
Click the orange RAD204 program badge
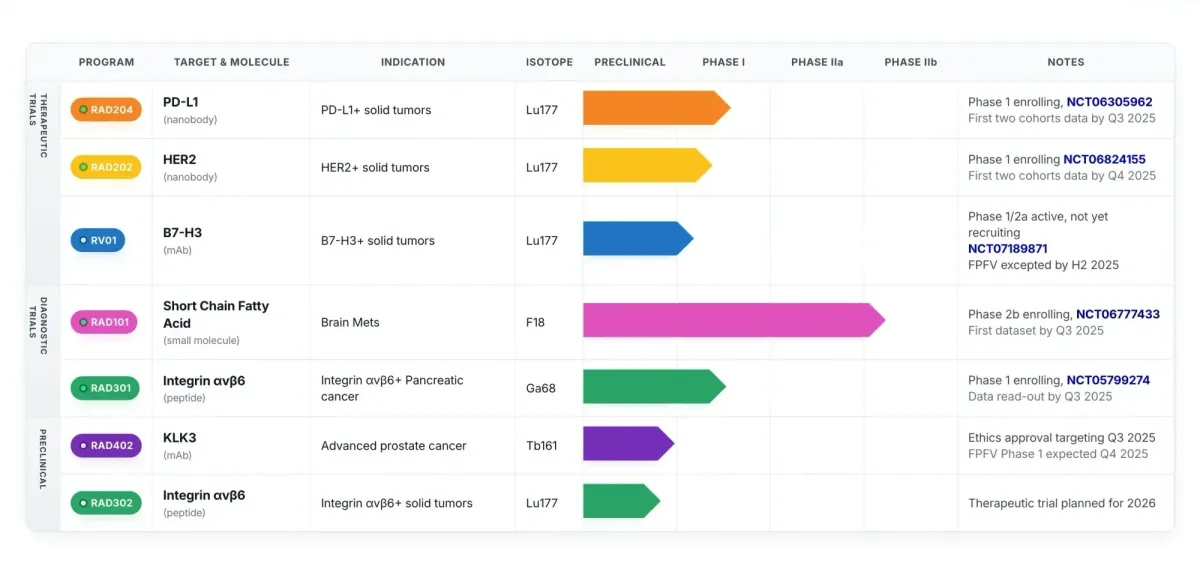[106, 110]
